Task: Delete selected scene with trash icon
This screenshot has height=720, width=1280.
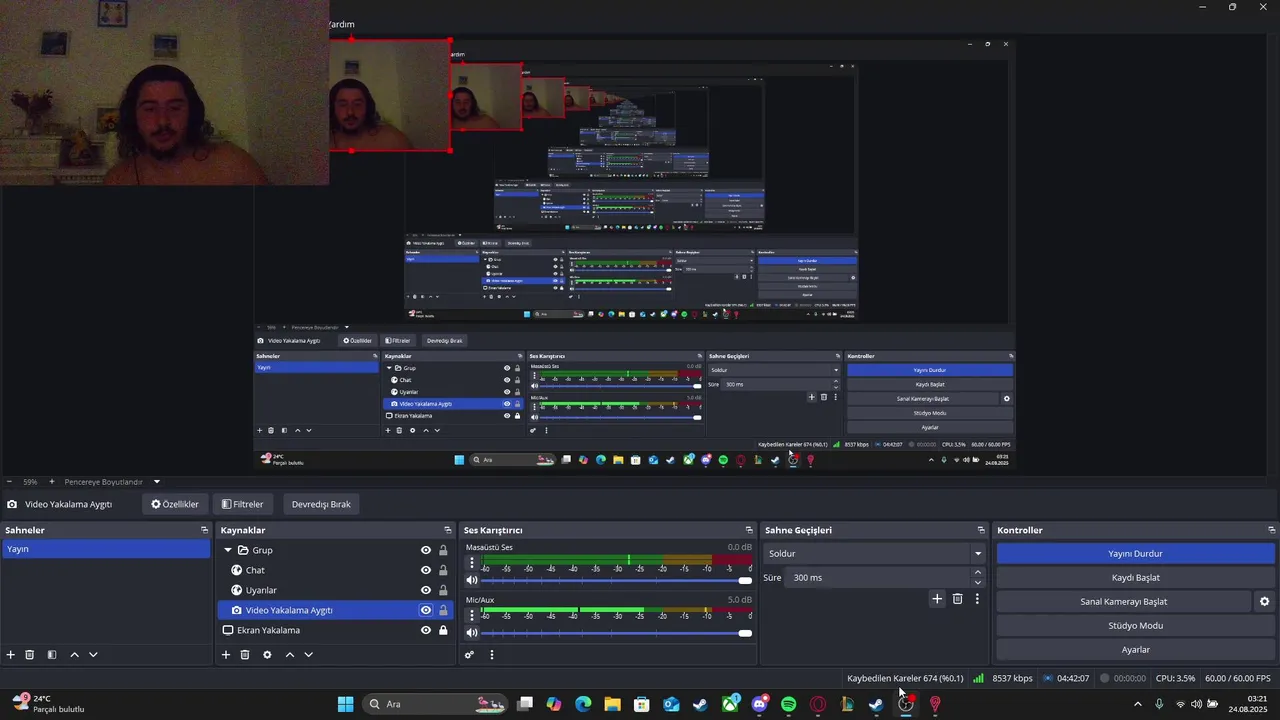Action: click(30, 655)
